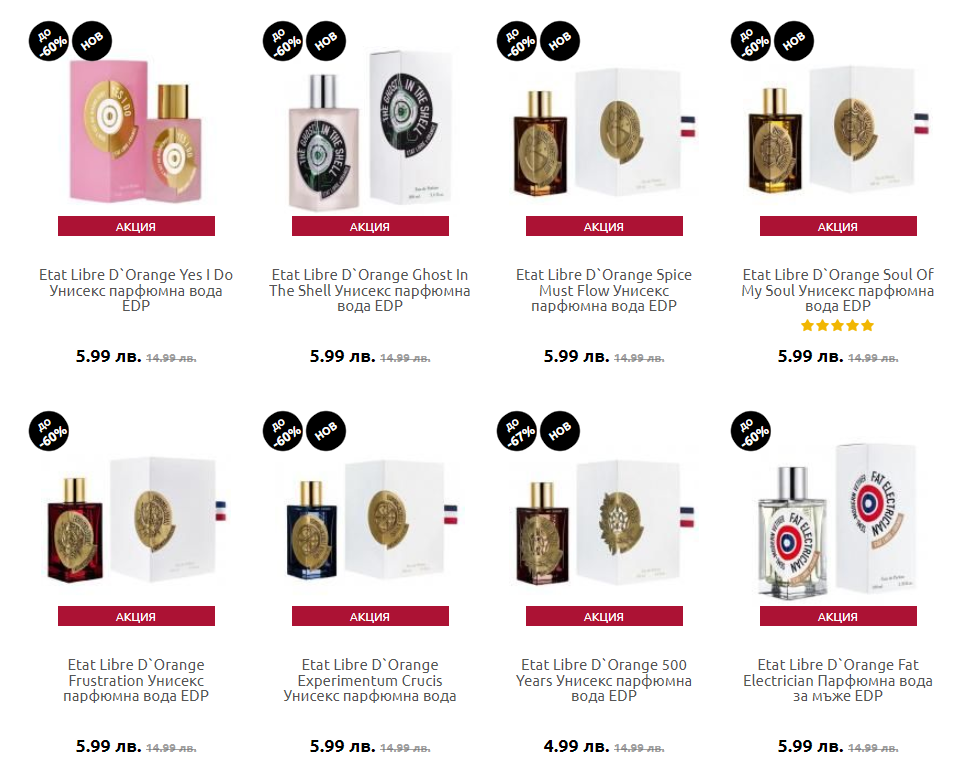Click НОВ badge on Experimentum Crucis
This screenshot has width=954, height=774.
tap(326, 430)
